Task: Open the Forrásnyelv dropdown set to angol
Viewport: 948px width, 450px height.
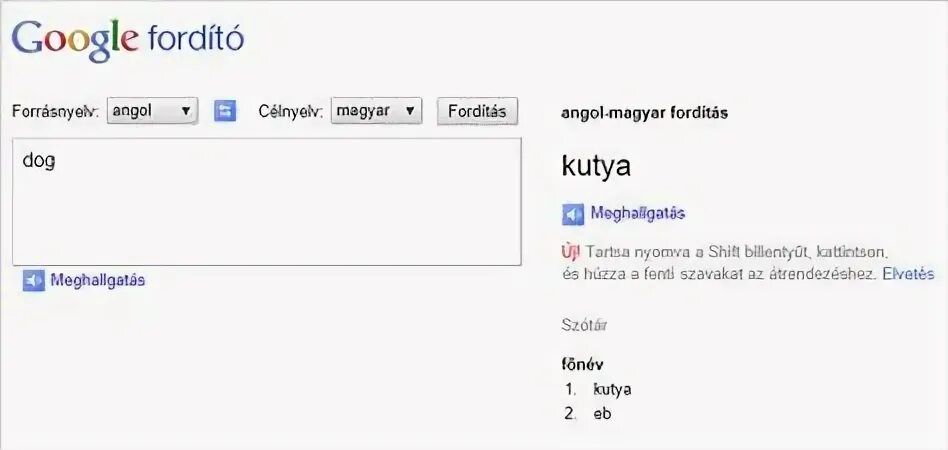Action: (152, 111)
